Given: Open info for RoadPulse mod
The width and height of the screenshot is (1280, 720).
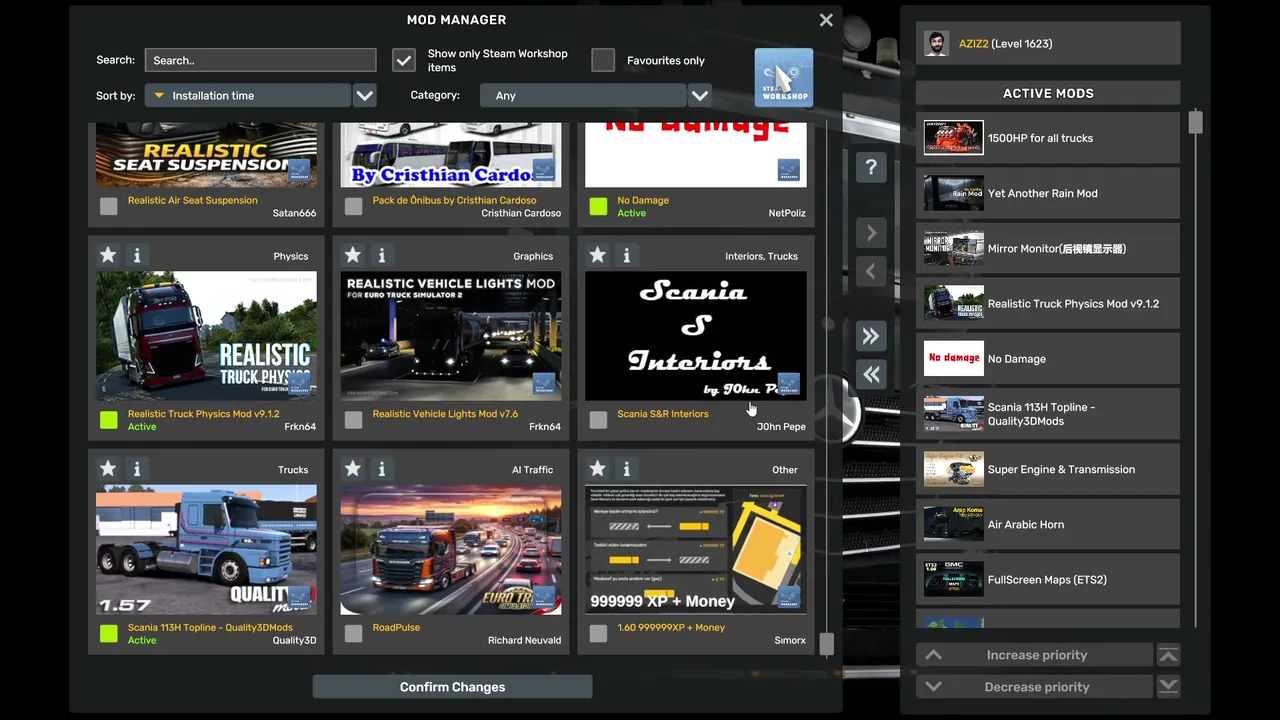Looking at the screenshot, I should [x=381, y=468].
